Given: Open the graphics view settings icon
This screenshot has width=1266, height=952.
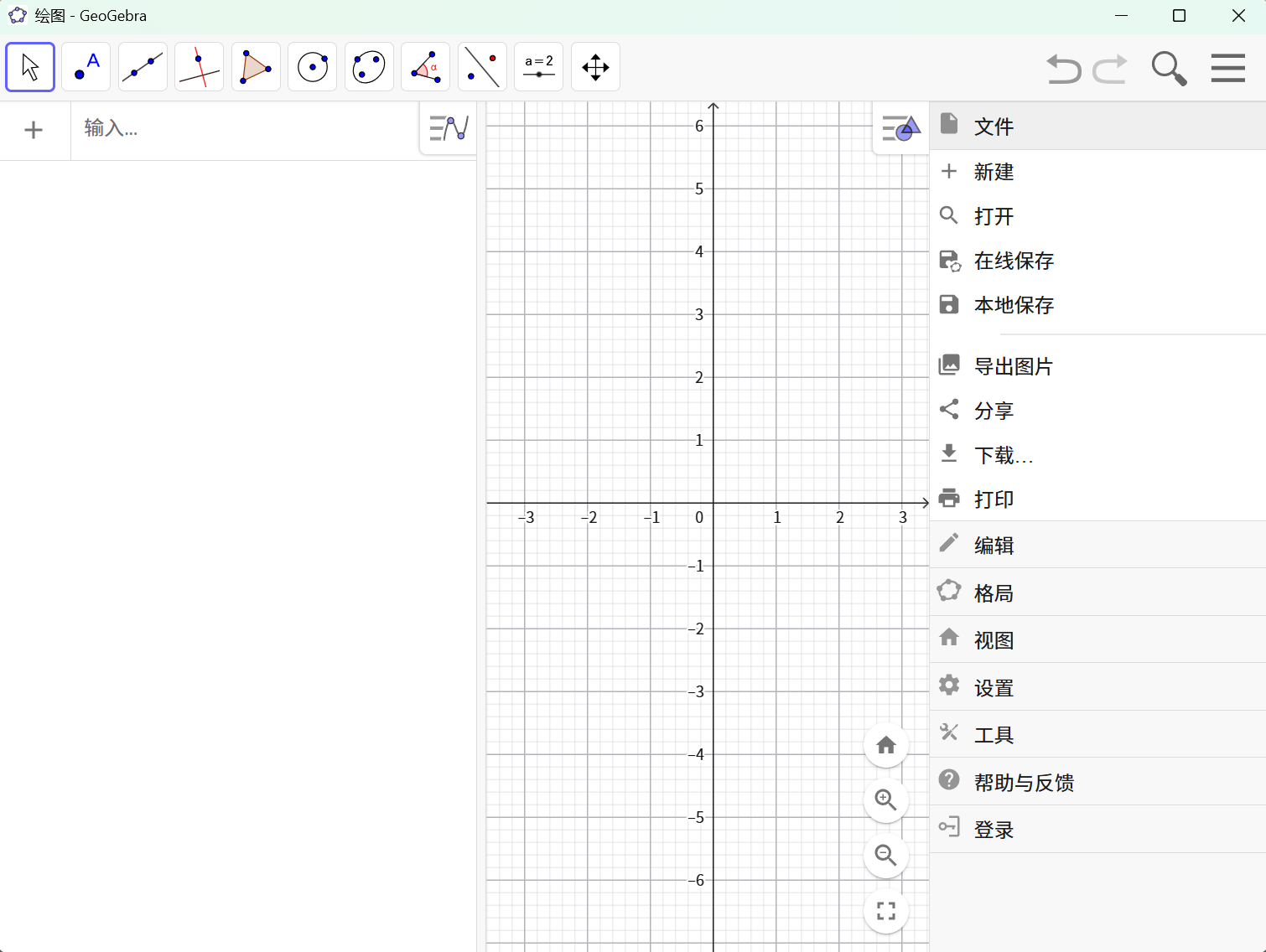Looking at the screenshot, I should [x=900, y=127].
